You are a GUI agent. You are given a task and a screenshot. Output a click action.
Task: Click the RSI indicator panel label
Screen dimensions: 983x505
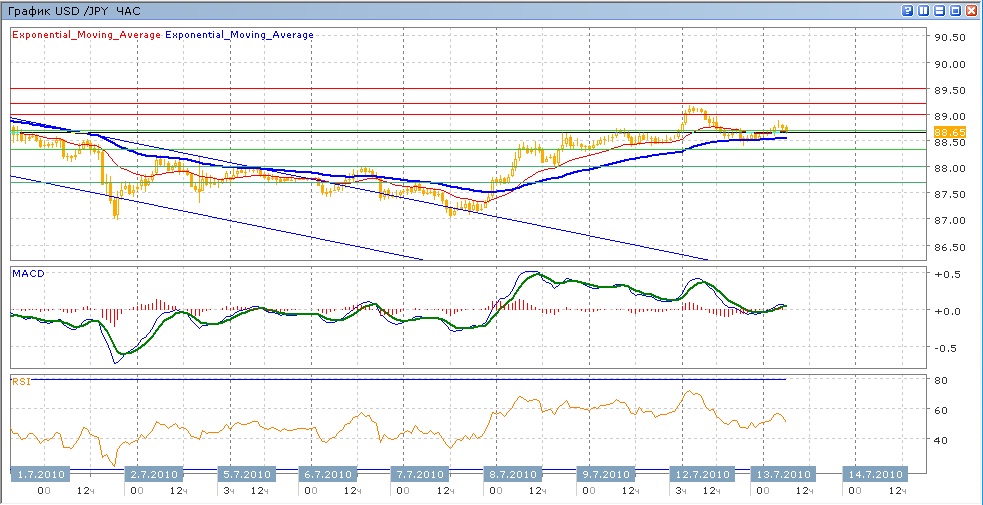click(x=21, y=380)
